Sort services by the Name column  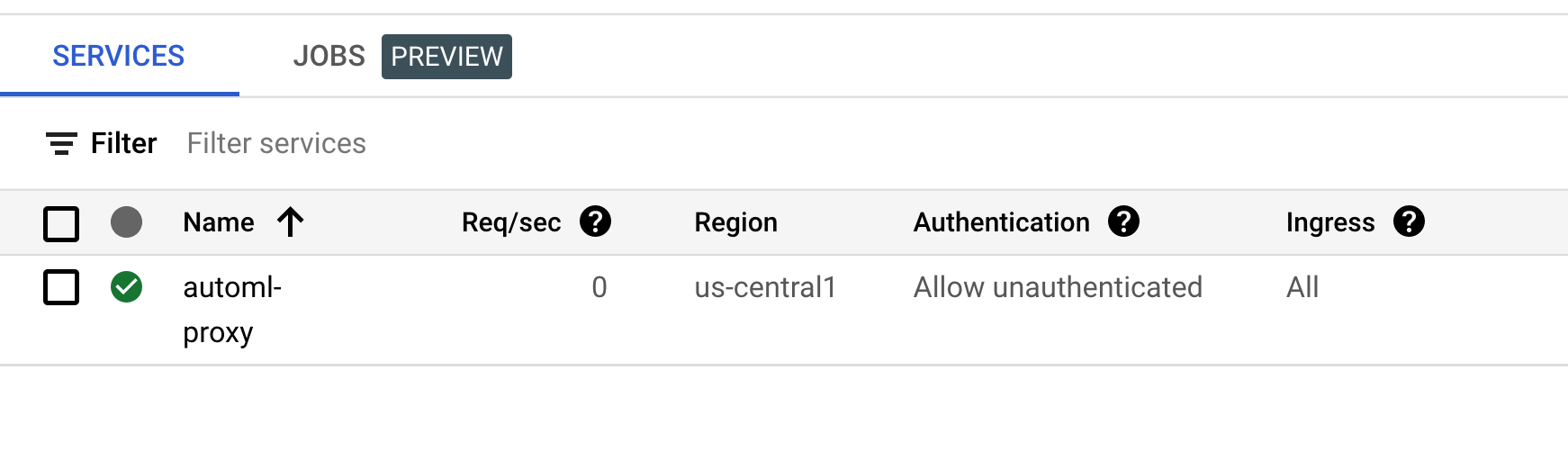(219, 222)
